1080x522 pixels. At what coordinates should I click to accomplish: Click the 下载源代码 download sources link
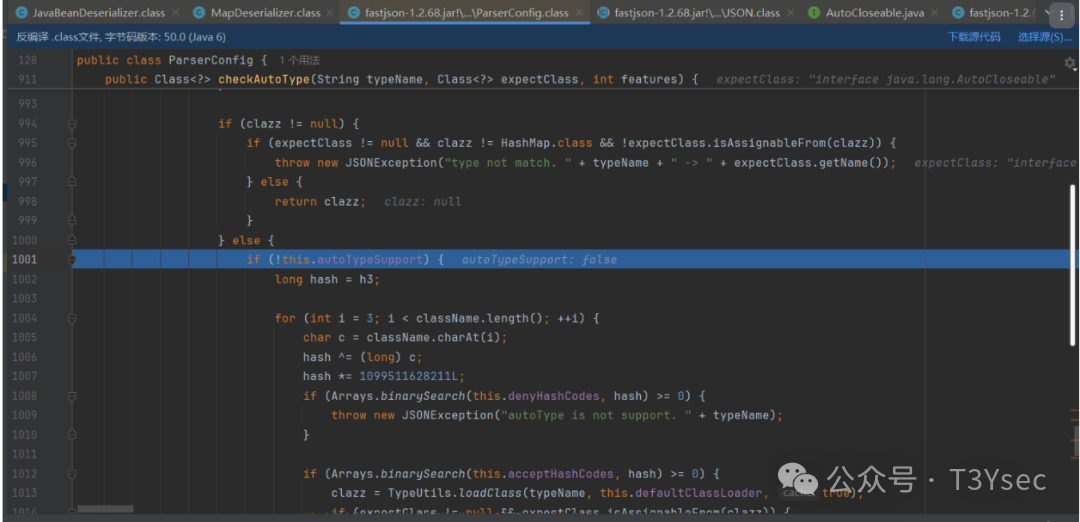click(973, 37)
